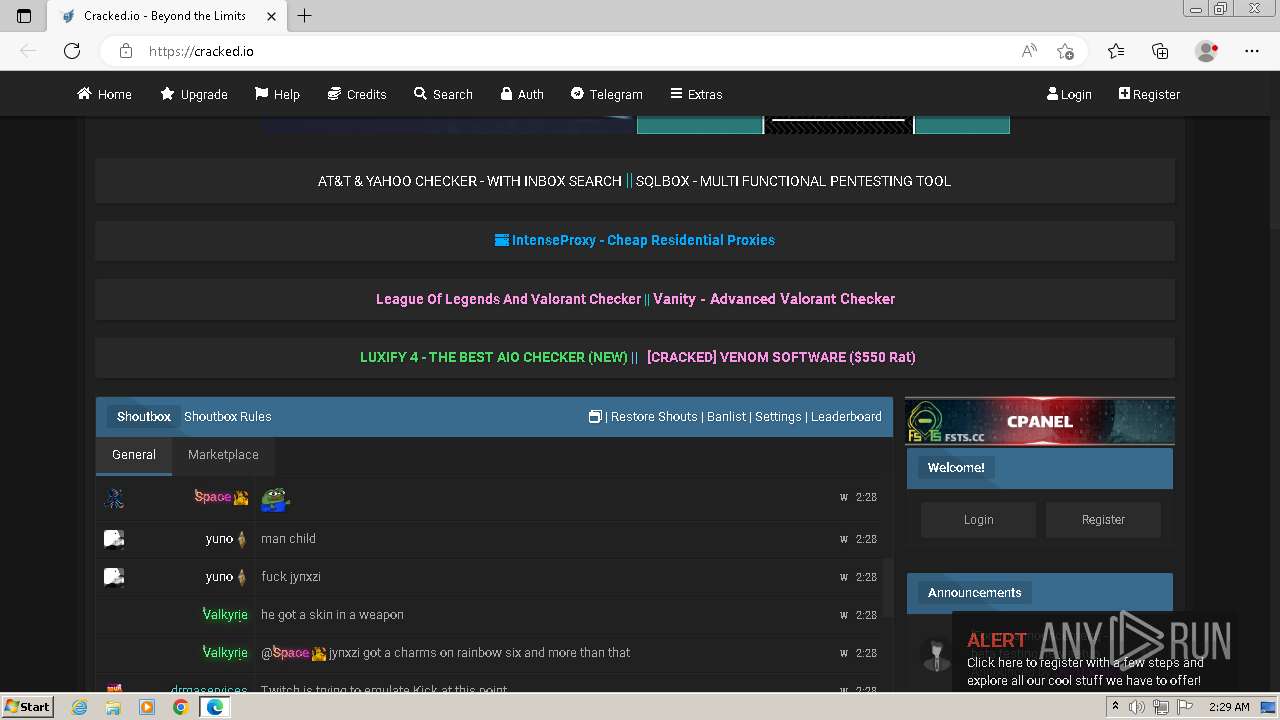Close the Cracked.io tab
The image size is (1280, 720).
(x=272, y=16)
